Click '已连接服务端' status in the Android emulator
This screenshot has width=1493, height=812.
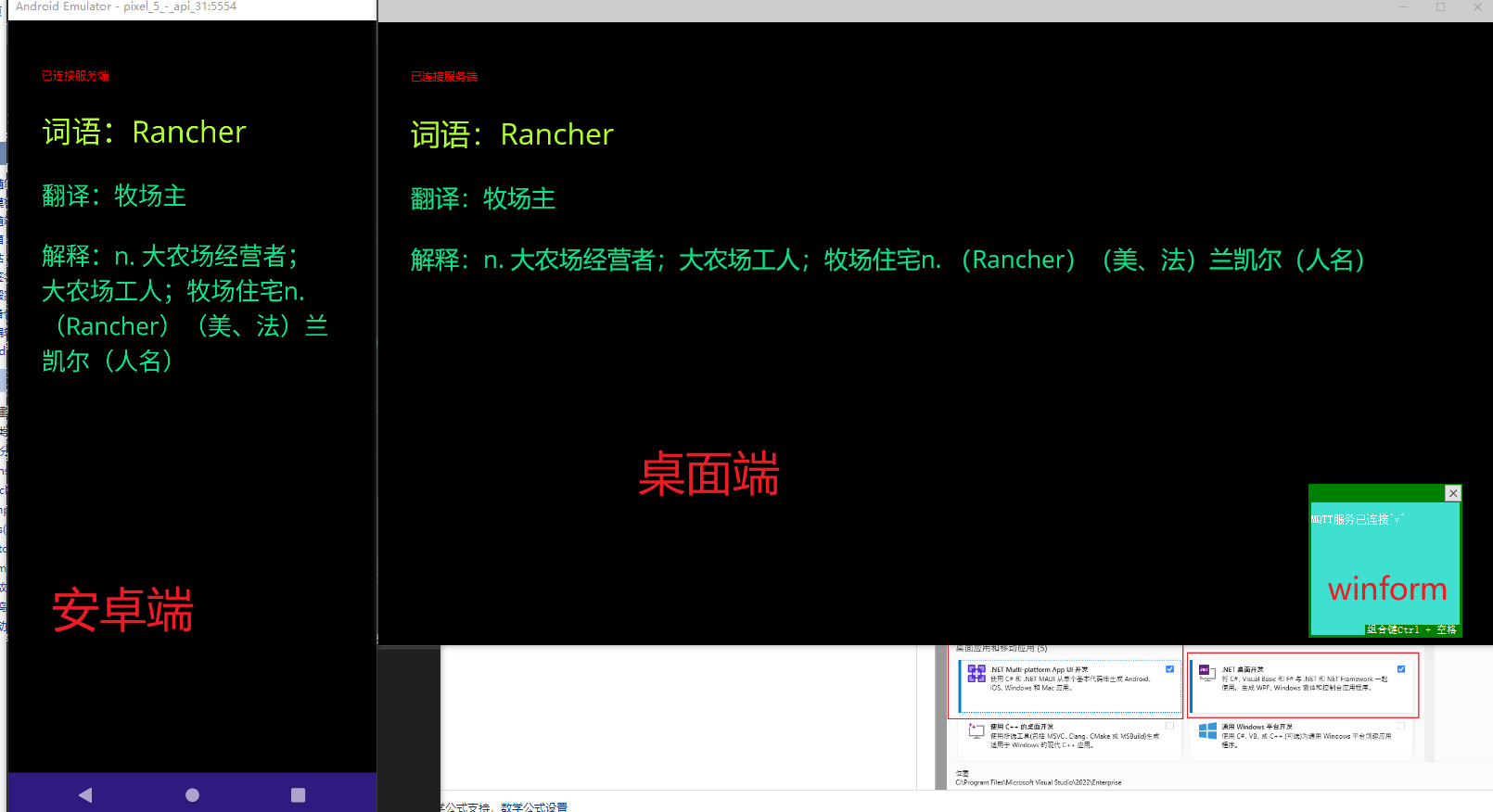75,76
